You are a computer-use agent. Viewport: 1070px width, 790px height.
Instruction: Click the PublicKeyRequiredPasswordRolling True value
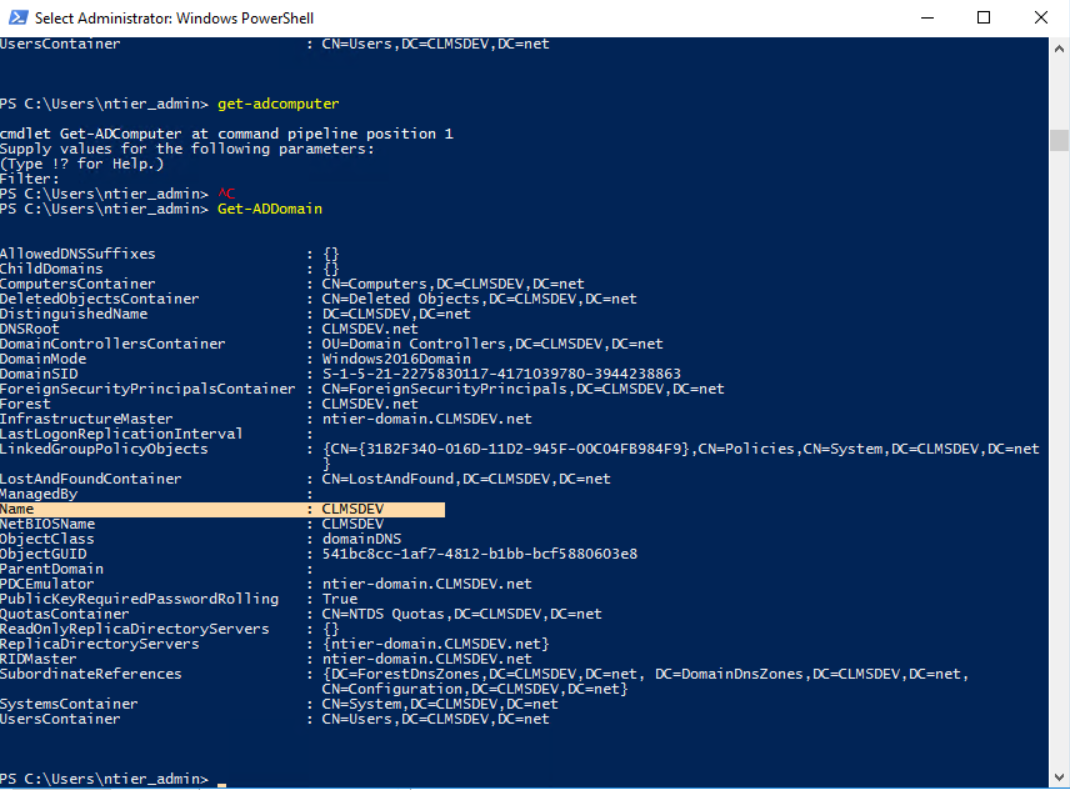(x=340, y=599)
